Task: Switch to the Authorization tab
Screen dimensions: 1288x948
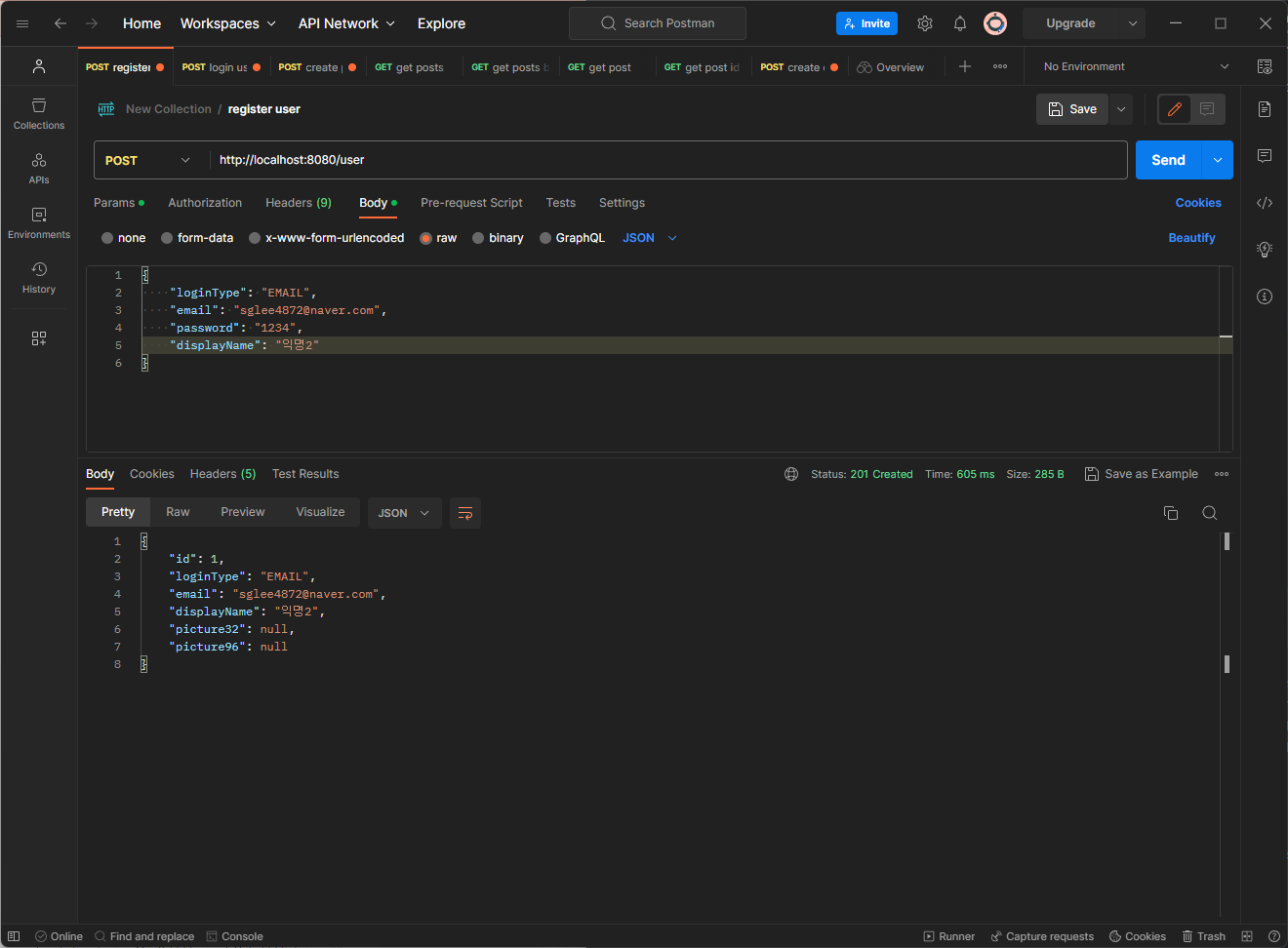Action: [205, 203]
